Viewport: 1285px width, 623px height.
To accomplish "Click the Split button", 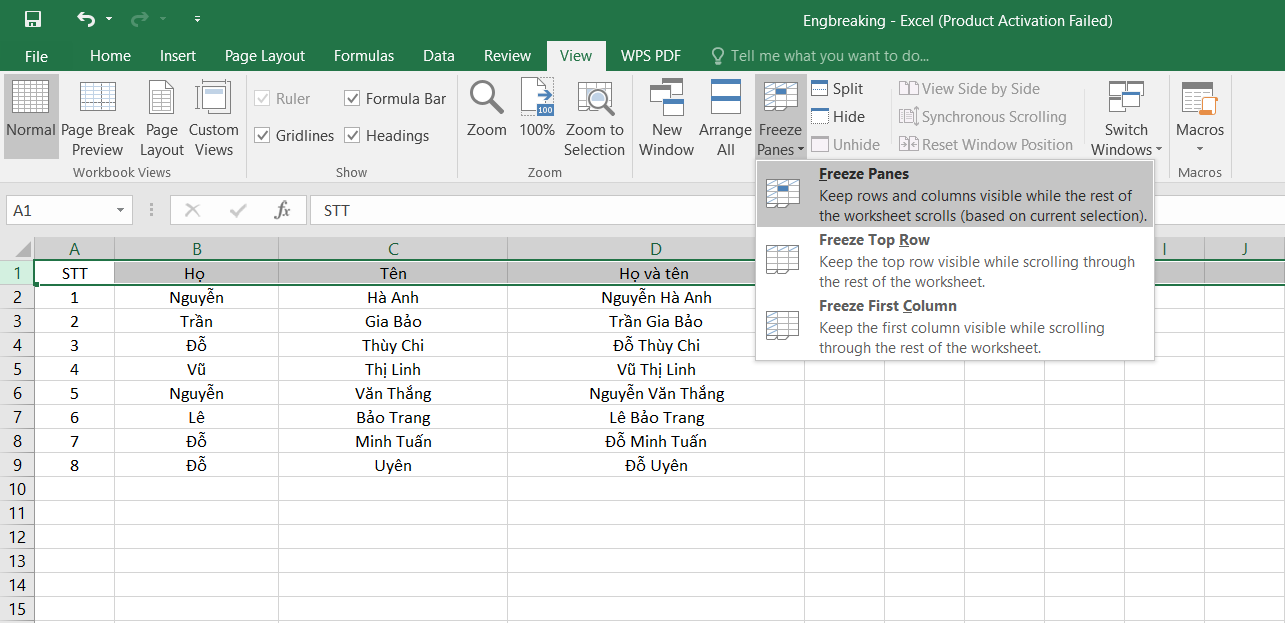I will click(837, 89).
